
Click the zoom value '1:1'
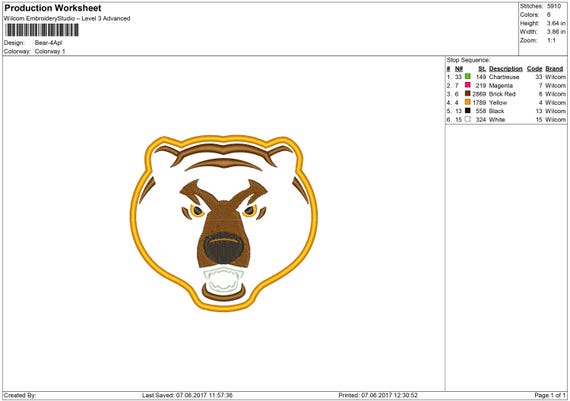(x=551, y=40)
